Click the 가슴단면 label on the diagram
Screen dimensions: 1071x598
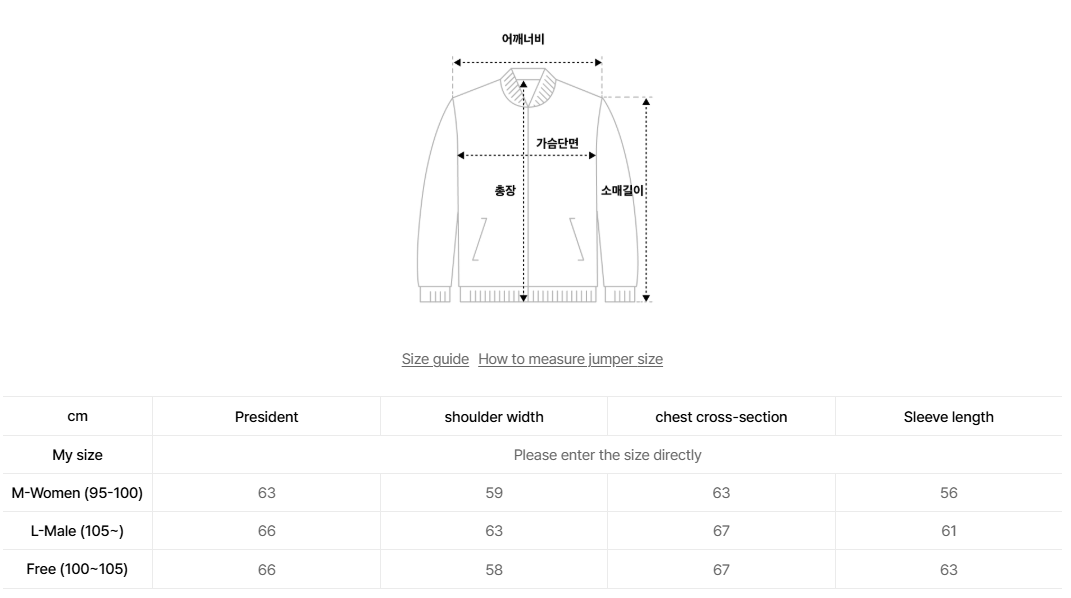coord(557,143)
